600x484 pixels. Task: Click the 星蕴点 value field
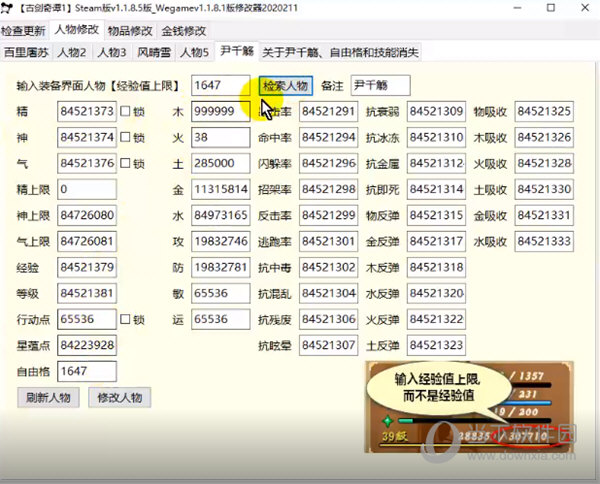(87, 345)
